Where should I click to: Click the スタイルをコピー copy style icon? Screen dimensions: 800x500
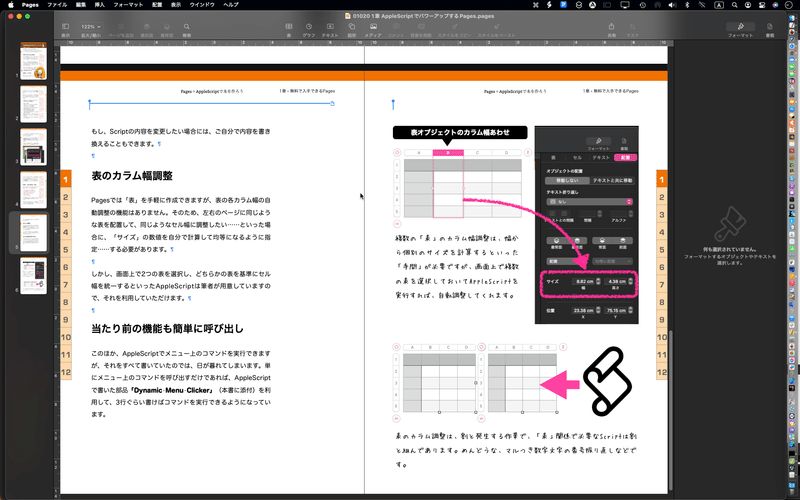[454, 27]
